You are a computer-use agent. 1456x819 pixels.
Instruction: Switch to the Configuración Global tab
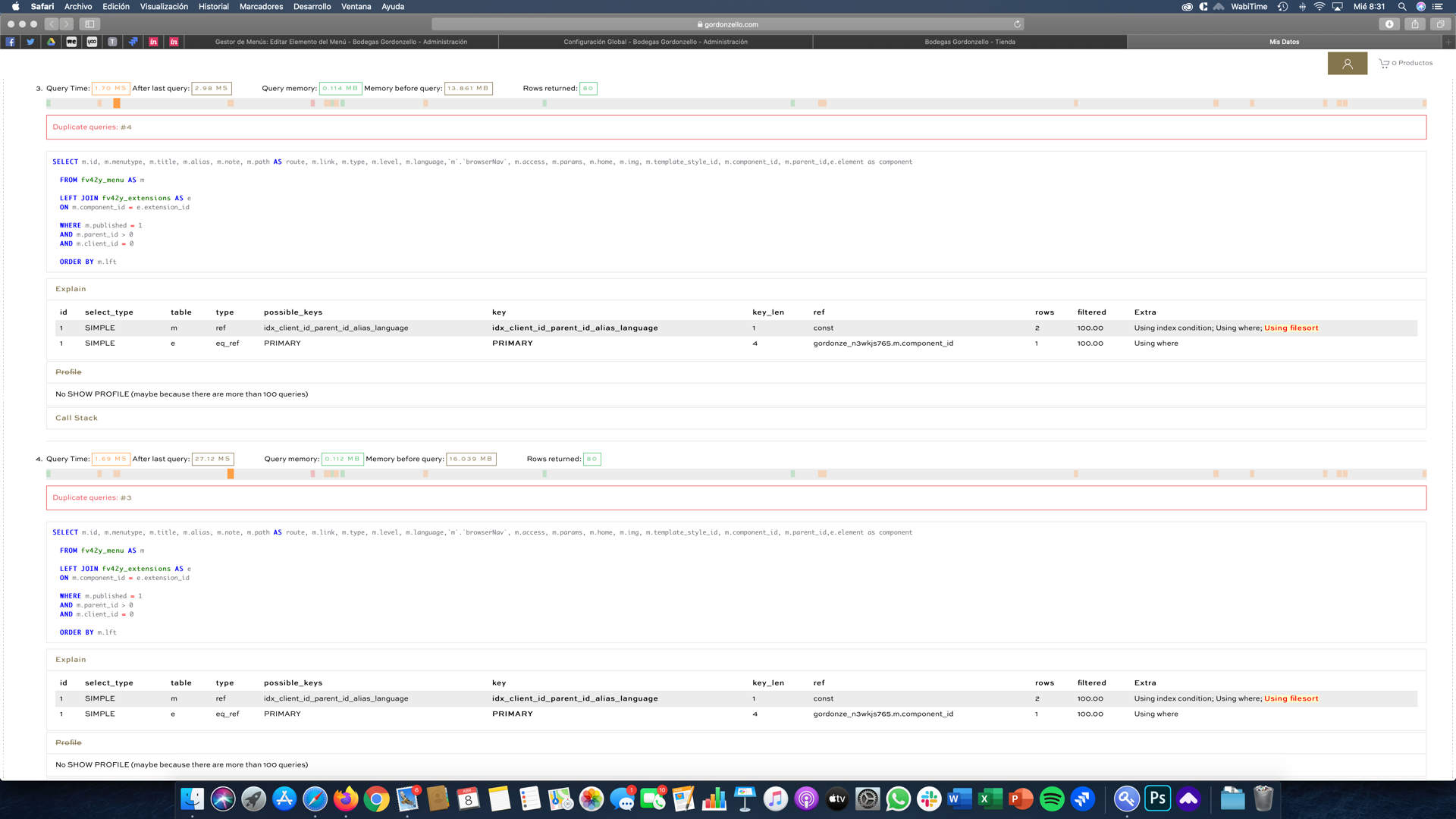click(x=655, y=42)
